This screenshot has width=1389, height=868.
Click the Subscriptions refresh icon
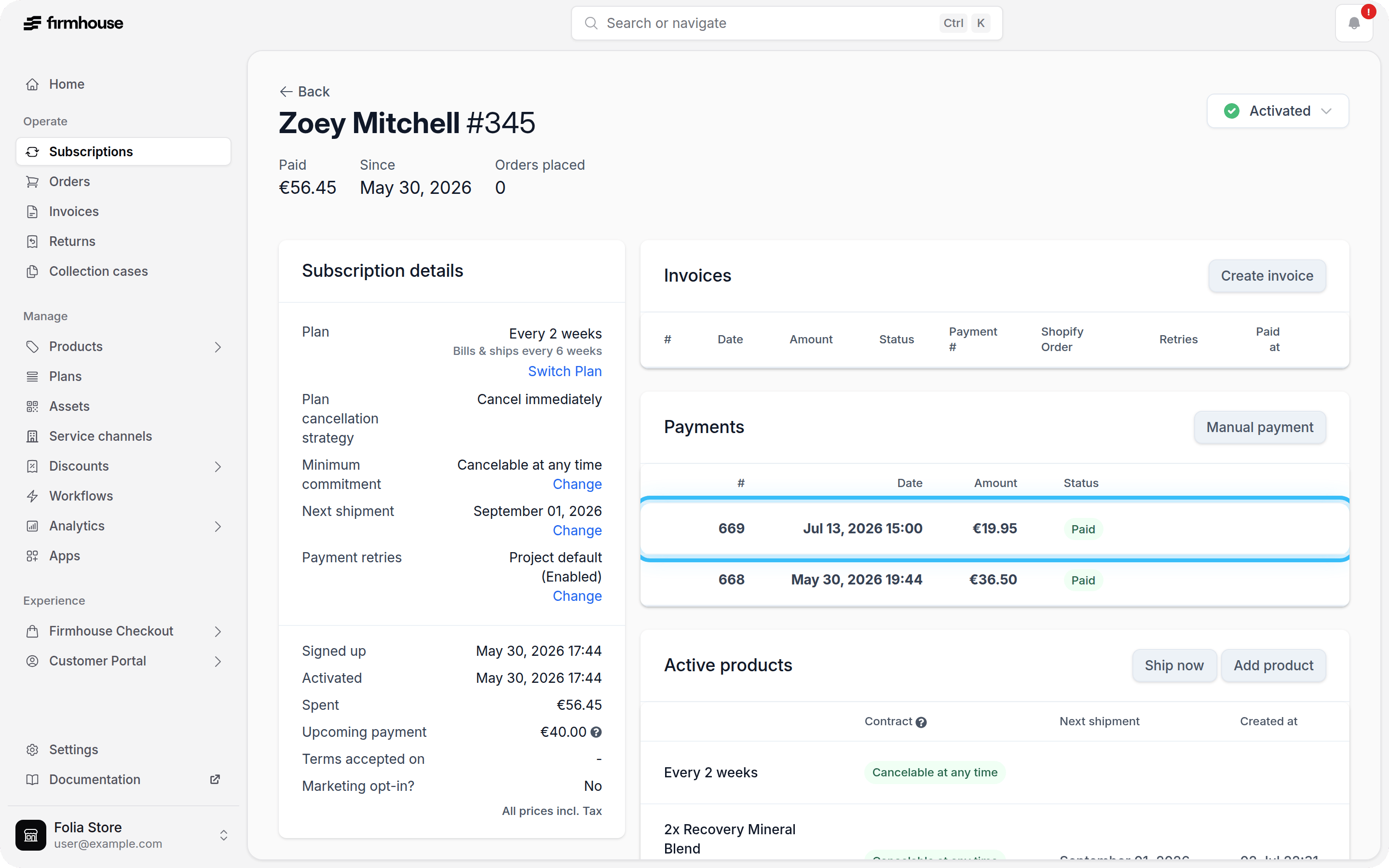point(32,151)
